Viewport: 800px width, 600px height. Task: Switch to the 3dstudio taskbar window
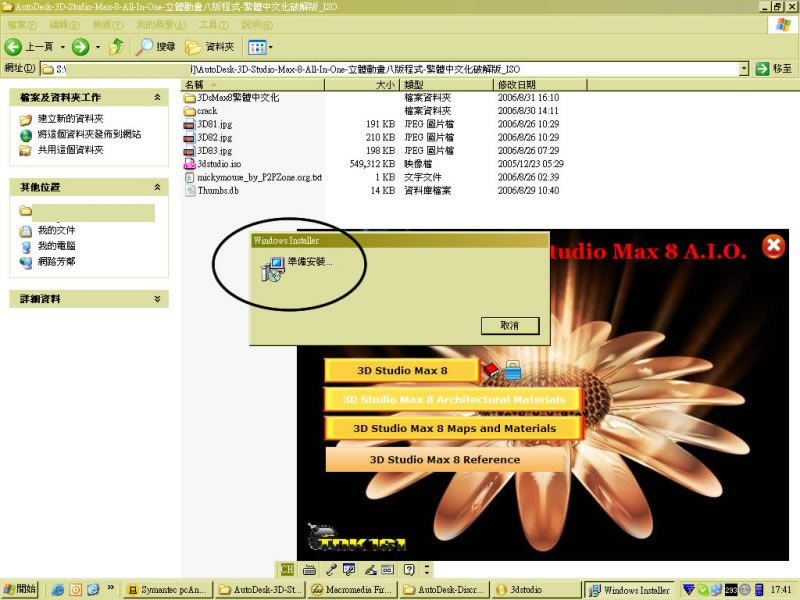536,590
